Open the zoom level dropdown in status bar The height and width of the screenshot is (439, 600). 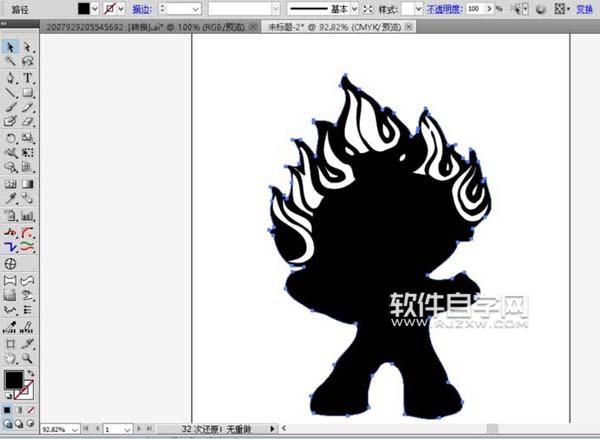click(x=74, y=429)
